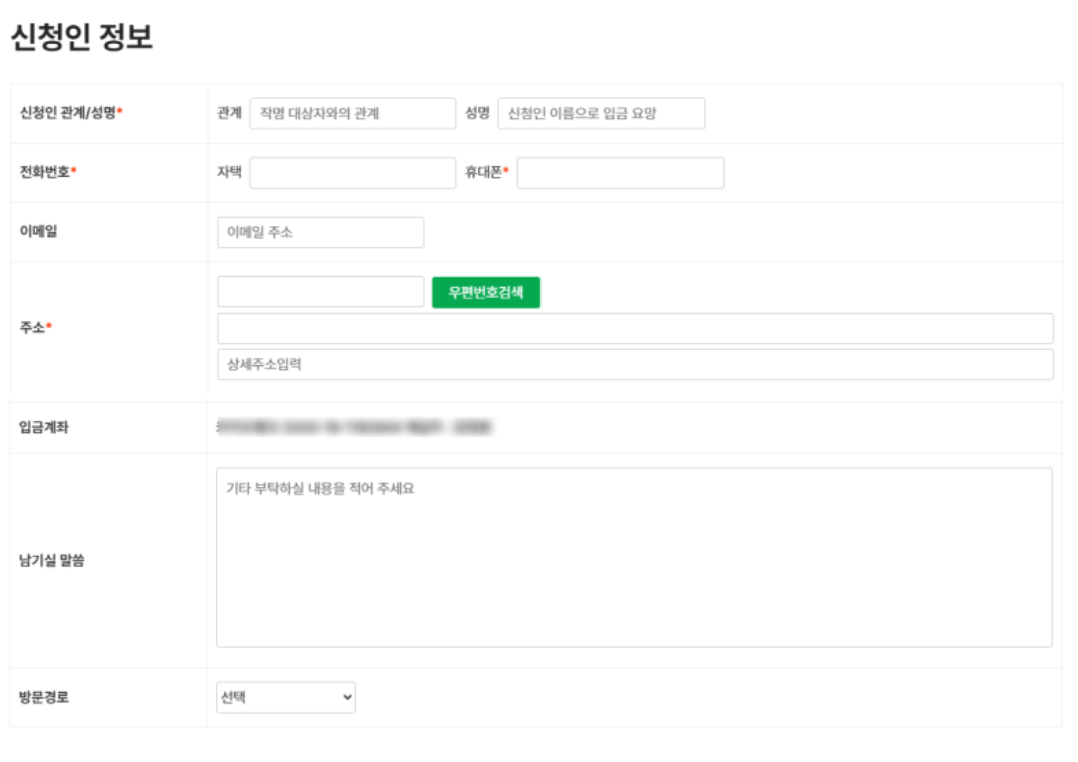Focus the 자택 home phone field
1078x762 pixels.
pyautogui.click(x=353, y=173)
